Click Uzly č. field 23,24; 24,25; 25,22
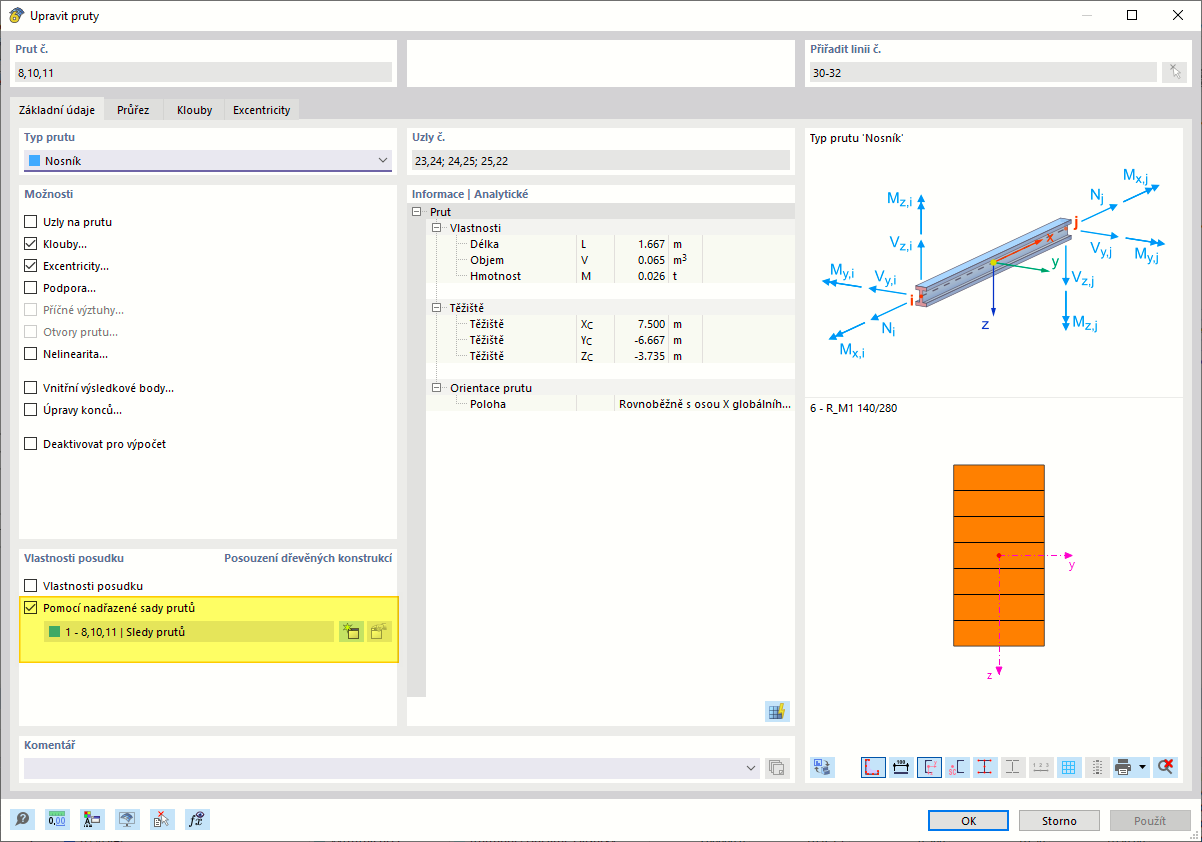This screenshot has width=1202, height=842. (600, 160)
